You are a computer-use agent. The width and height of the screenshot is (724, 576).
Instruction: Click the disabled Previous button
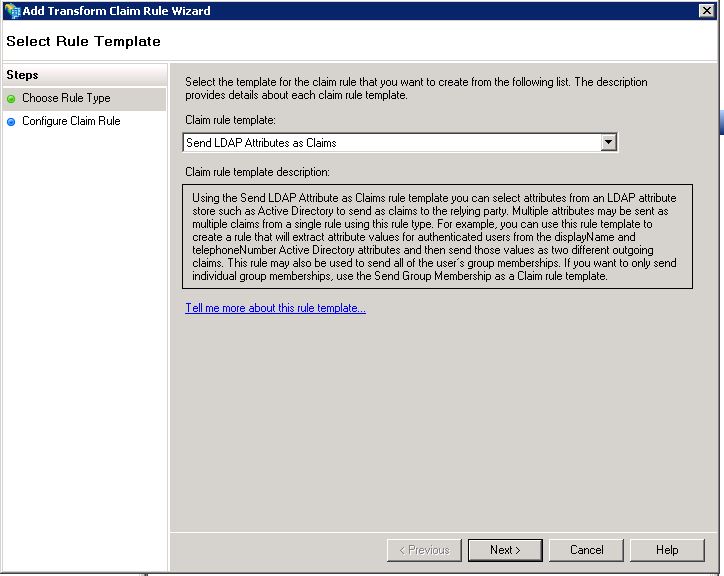click(x=424, y=550)
